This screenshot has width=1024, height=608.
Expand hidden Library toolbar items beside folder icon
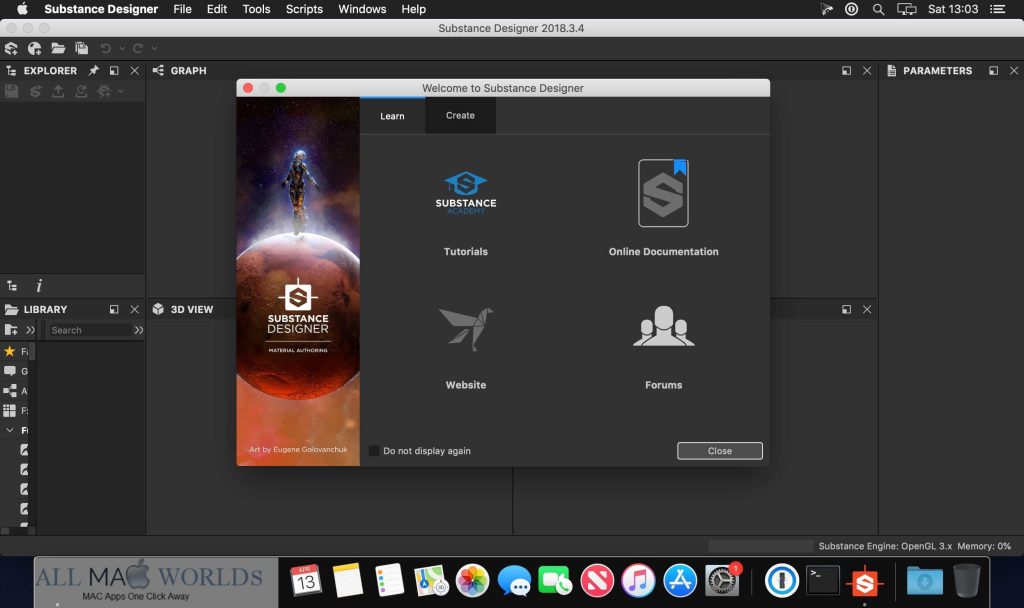point(30,330)
